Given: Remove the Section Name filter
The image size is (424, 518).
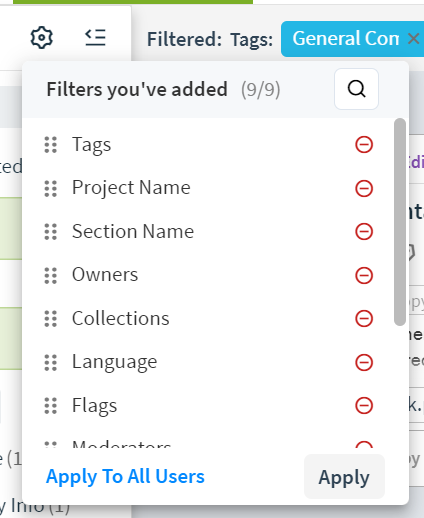Looking at the screenshot, I should point(364,232).
